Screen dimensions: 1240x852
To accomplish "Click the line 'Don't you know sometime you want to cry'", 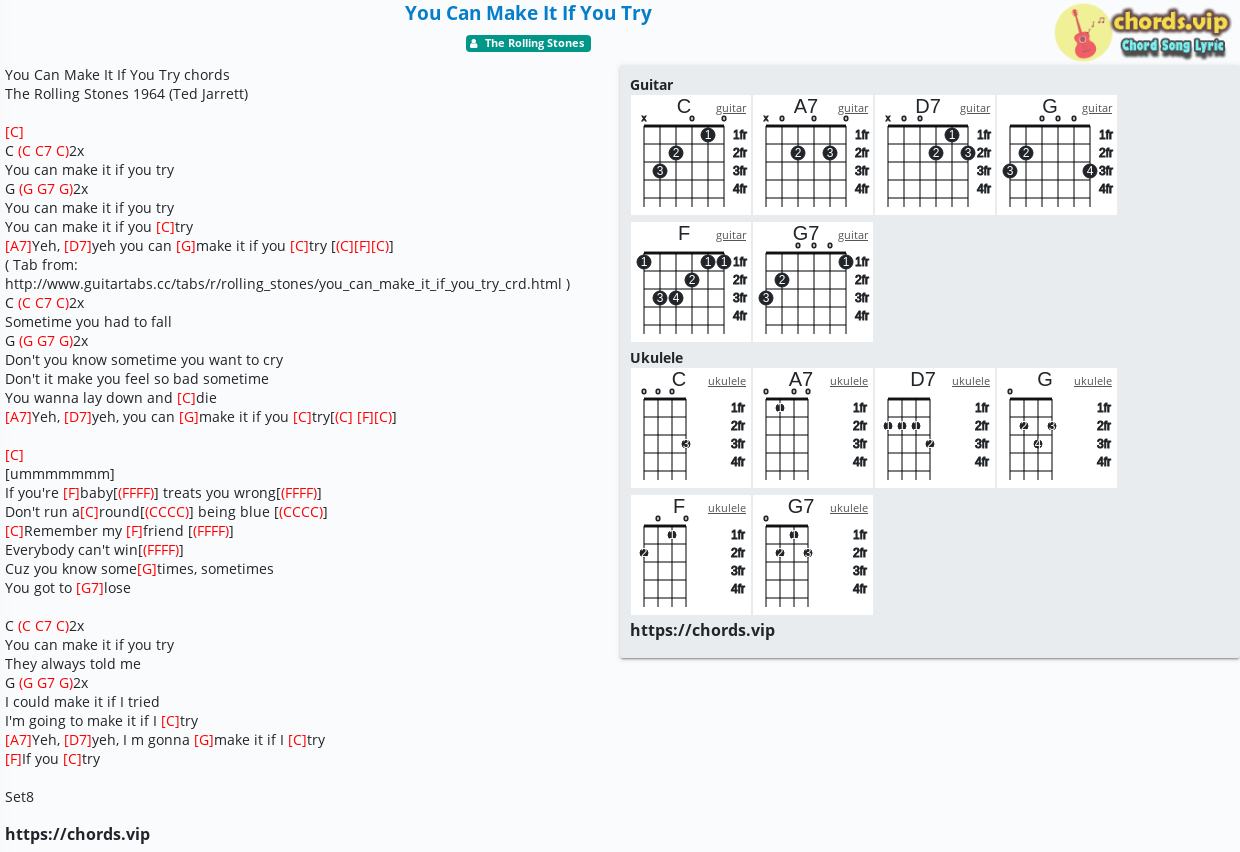I will click(144, 360).
